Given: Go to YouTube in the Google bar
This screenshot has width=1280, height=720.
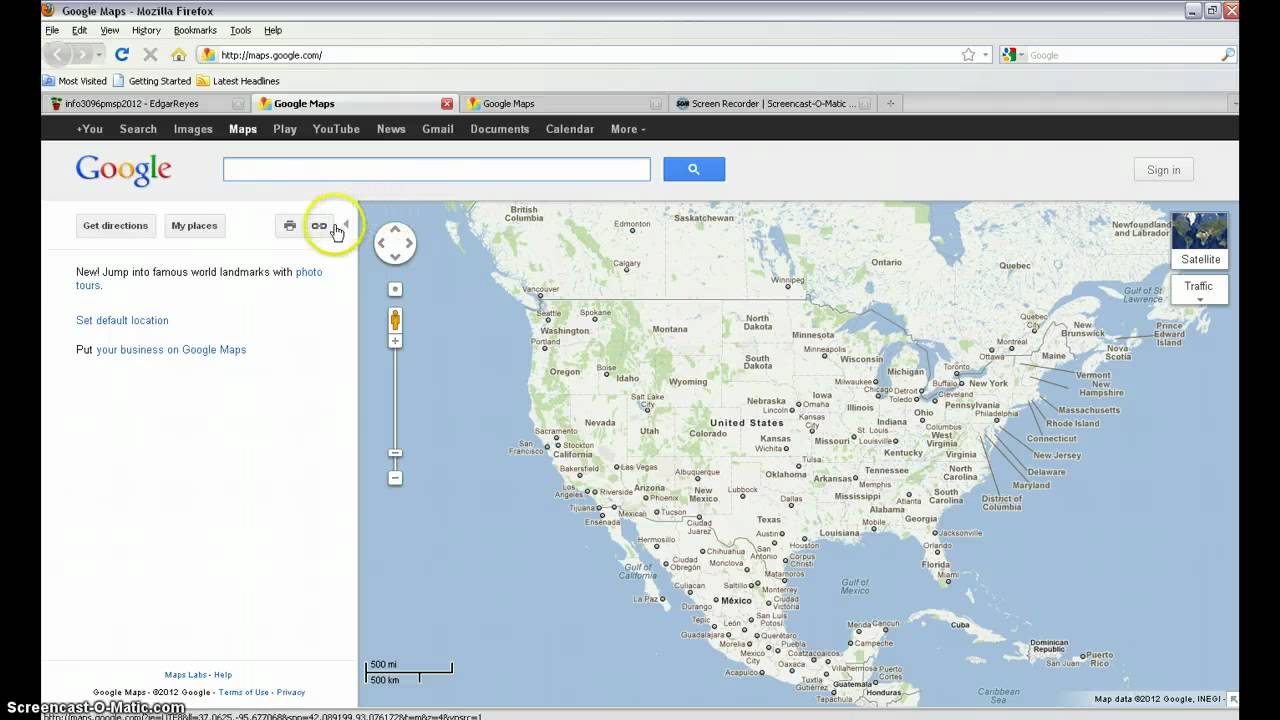Looking at the screenshot, I should click(x=336, y=129).
